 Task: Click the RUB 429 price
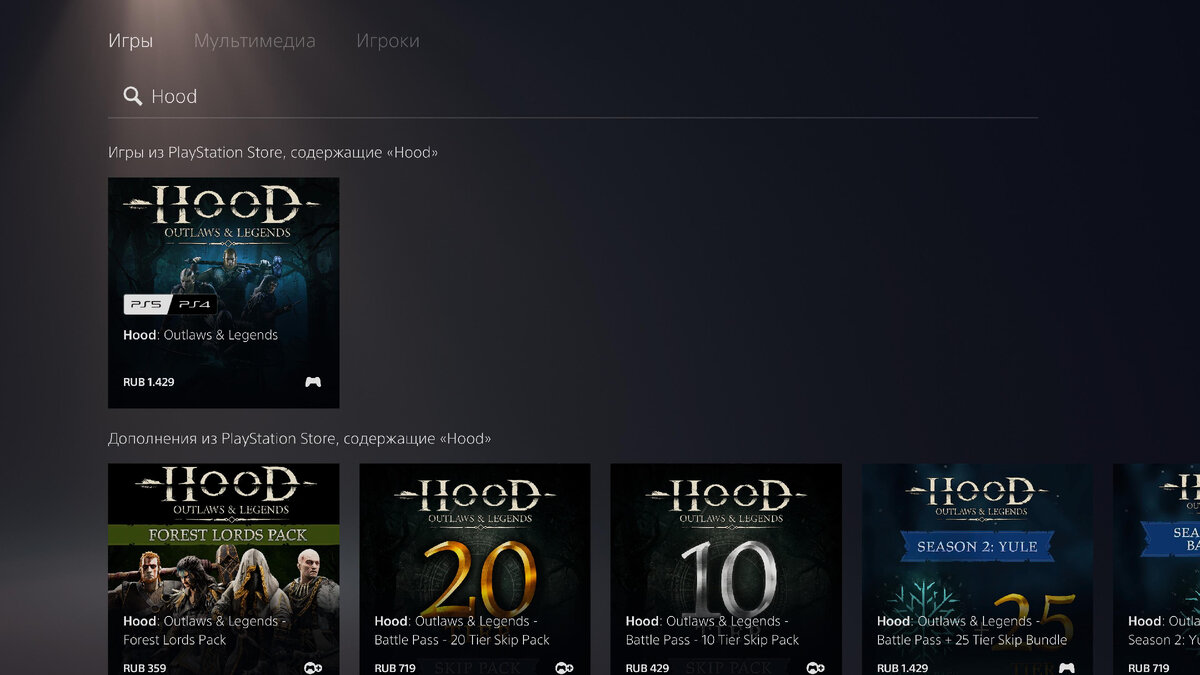(x=647, y=667)
